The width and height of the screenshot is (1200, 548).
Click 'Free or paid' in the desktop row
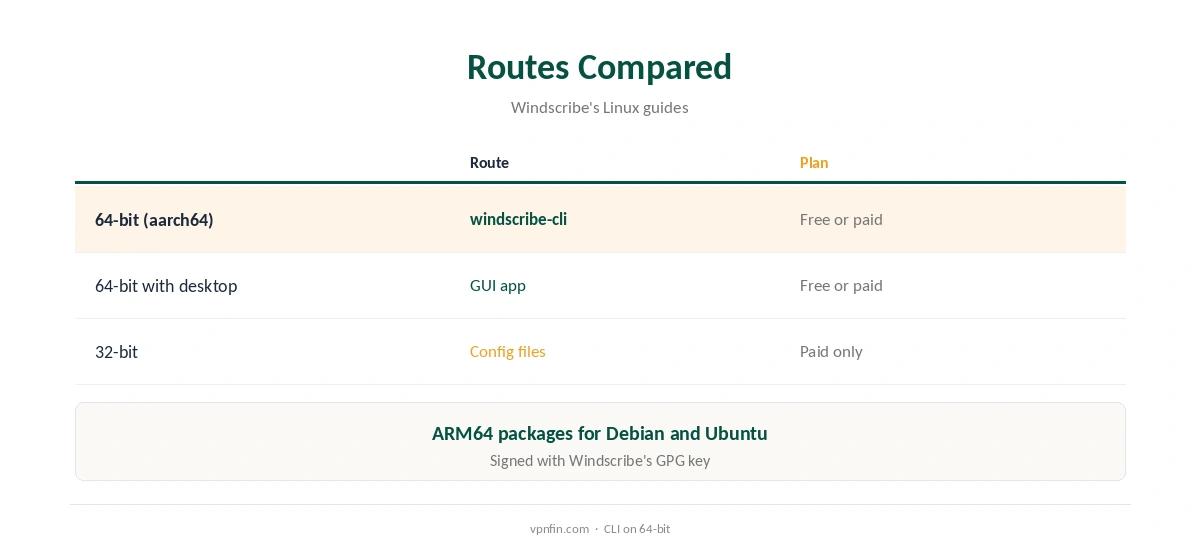[x=841, y=285]
